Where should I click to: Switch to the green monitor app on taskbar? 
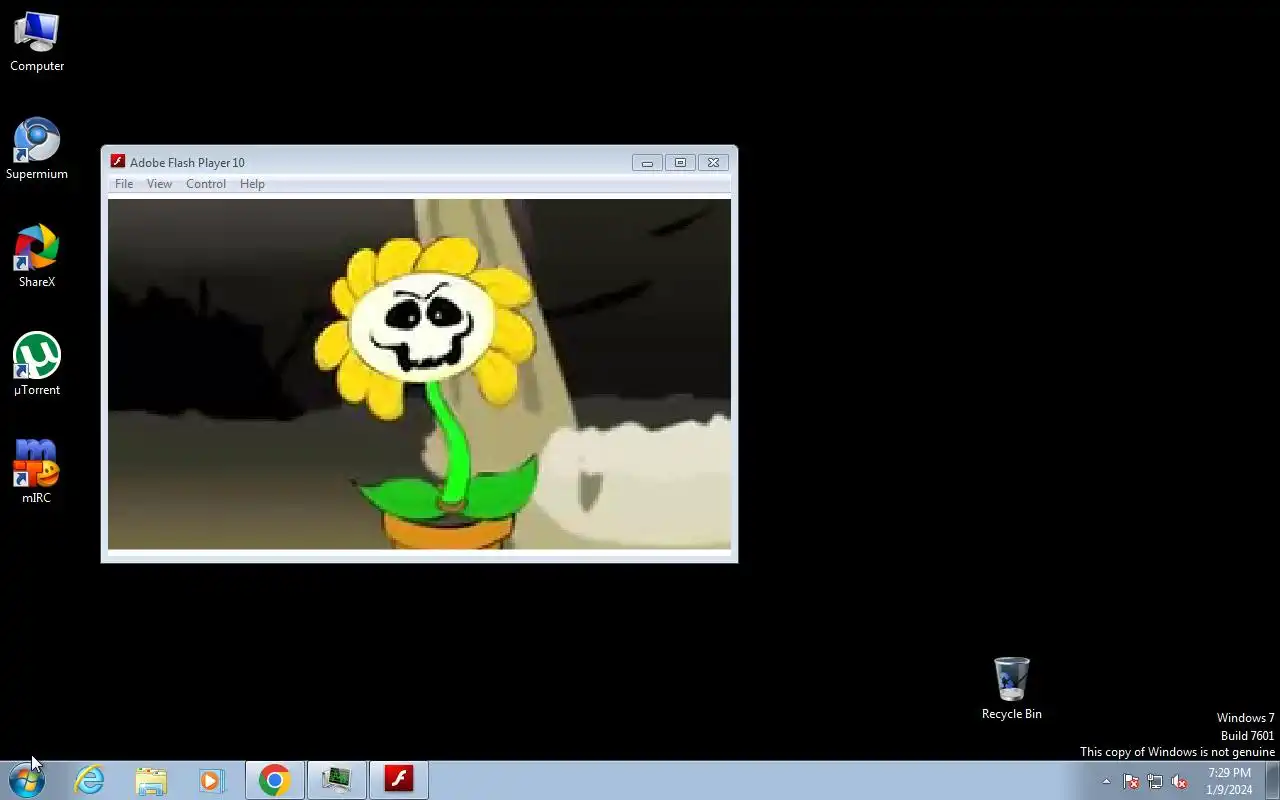(337, 780)
